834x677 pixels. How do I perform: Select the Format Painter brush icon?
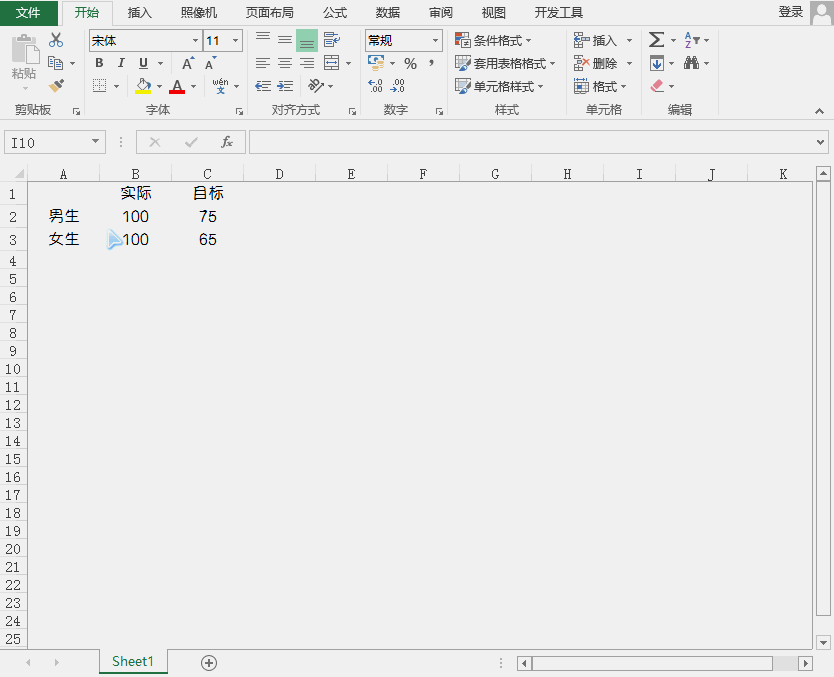[x=56, y=86]
